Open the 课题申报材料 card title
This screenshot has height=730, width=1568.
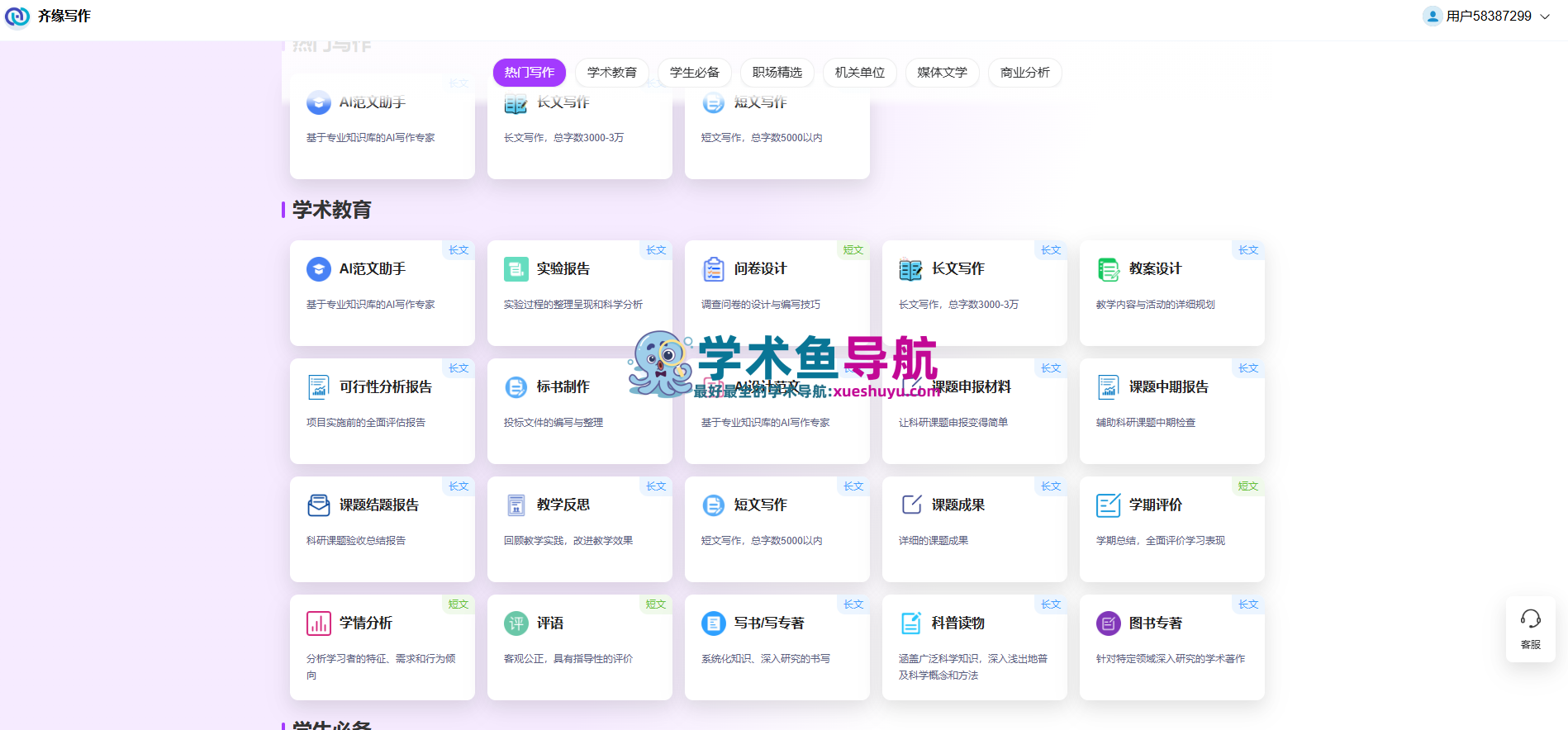[972, 387]
